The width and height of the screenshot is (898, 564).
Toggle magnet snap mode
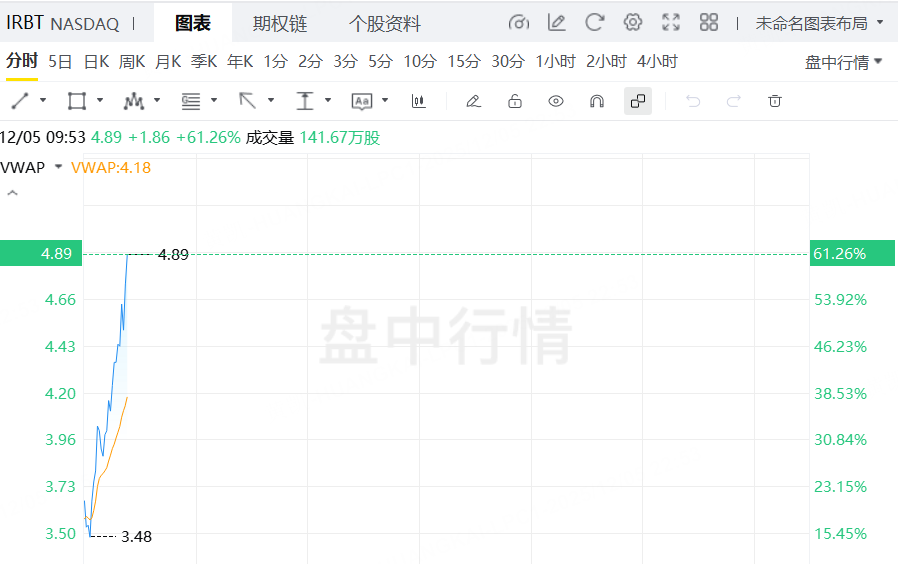597,101
